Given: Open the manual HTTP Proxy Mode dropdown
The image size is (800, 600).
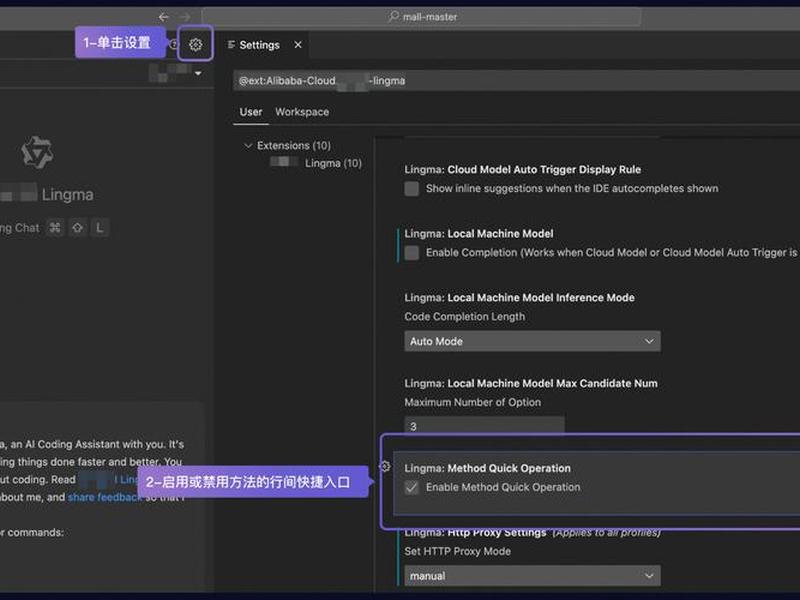Looking at the screenshot, I should click(532, 576).
